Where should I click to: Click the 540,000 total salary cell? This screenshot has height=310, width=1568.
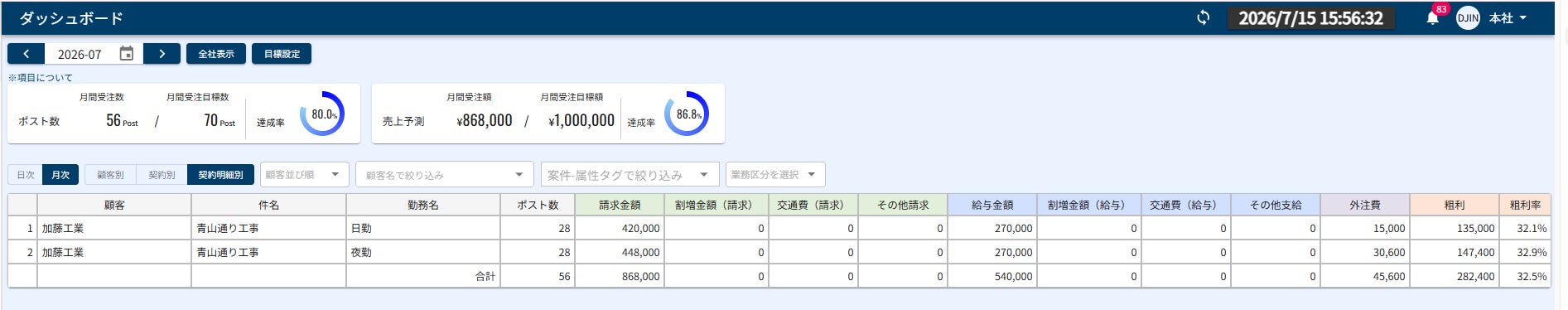(x=992, y=276)
